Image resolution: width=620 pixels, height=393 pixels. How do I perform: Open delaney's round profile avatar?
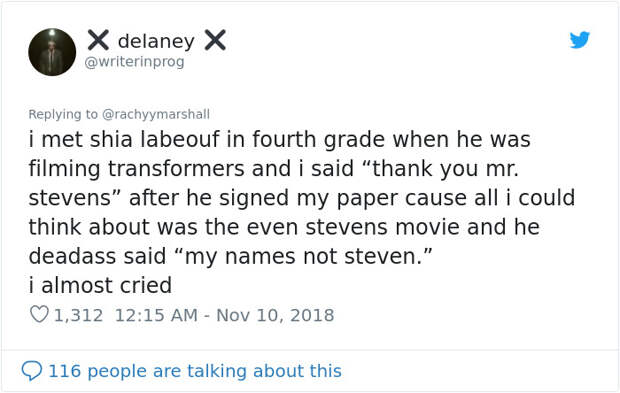tap(52, 52)
